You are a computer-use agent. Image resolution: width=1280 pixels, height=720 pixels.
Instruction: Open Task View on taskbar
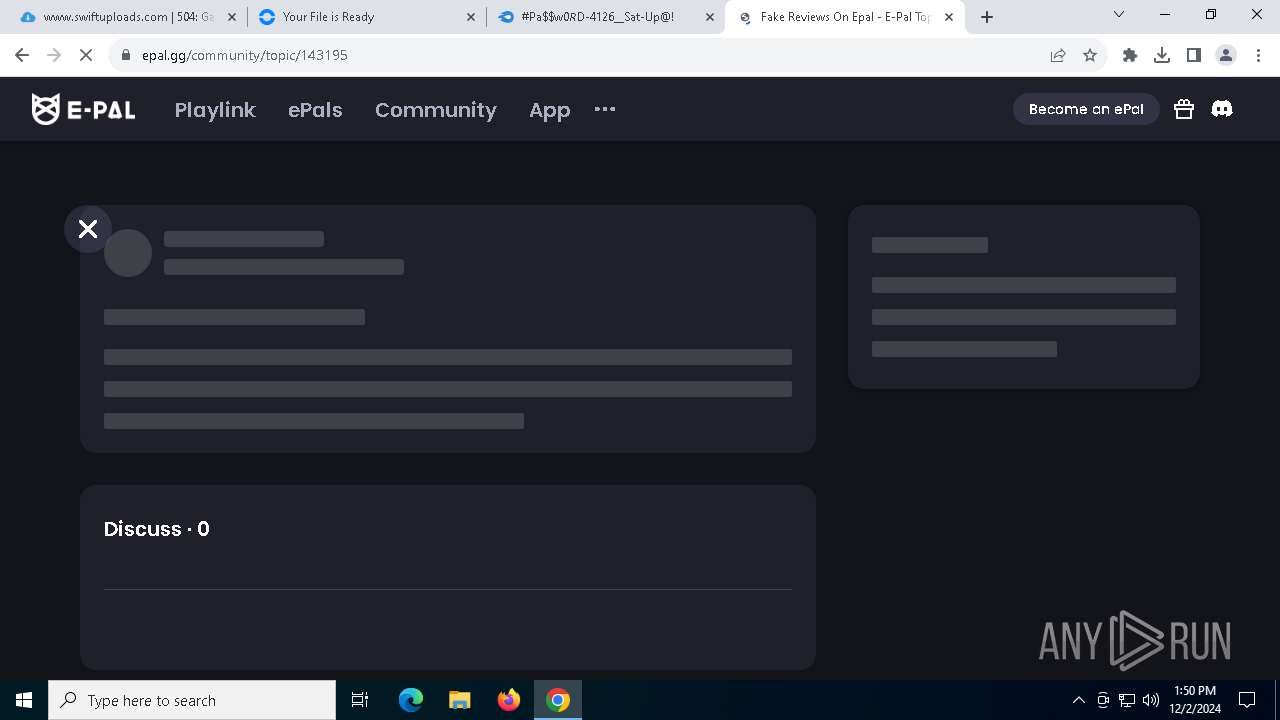click(x=360, y=700)
